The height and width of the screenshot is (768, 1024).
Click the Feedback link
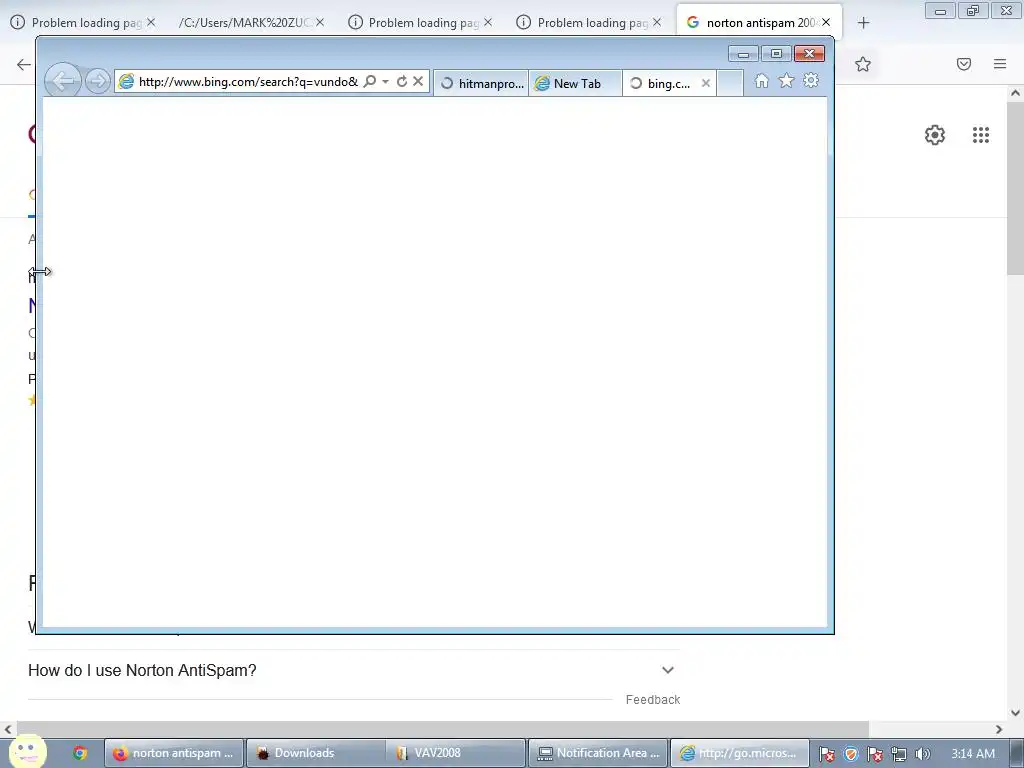(x=652, y=699)
